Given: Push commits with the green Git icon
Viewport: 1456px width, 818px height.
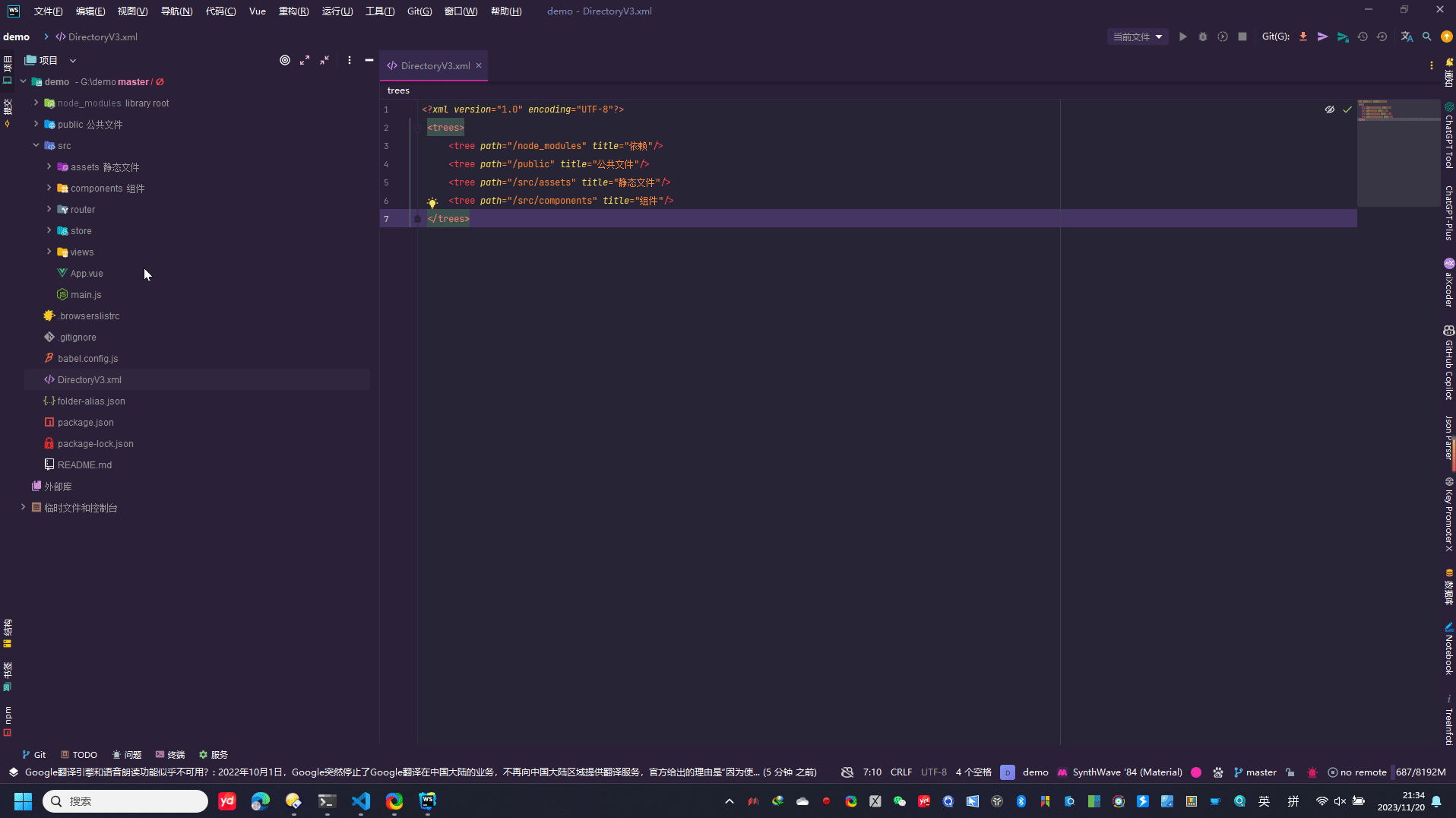Looking at the screenshot, I should [x=1343, y=36].
